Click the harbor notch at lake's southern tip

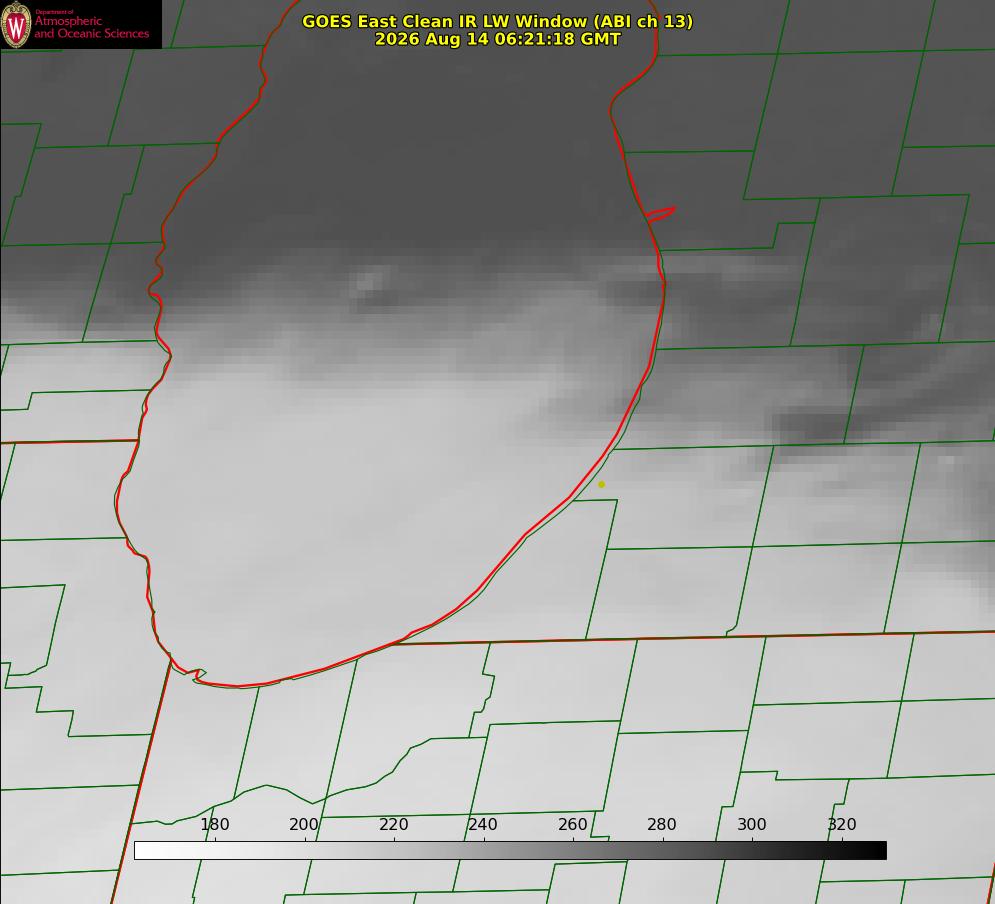coord(197,674)
